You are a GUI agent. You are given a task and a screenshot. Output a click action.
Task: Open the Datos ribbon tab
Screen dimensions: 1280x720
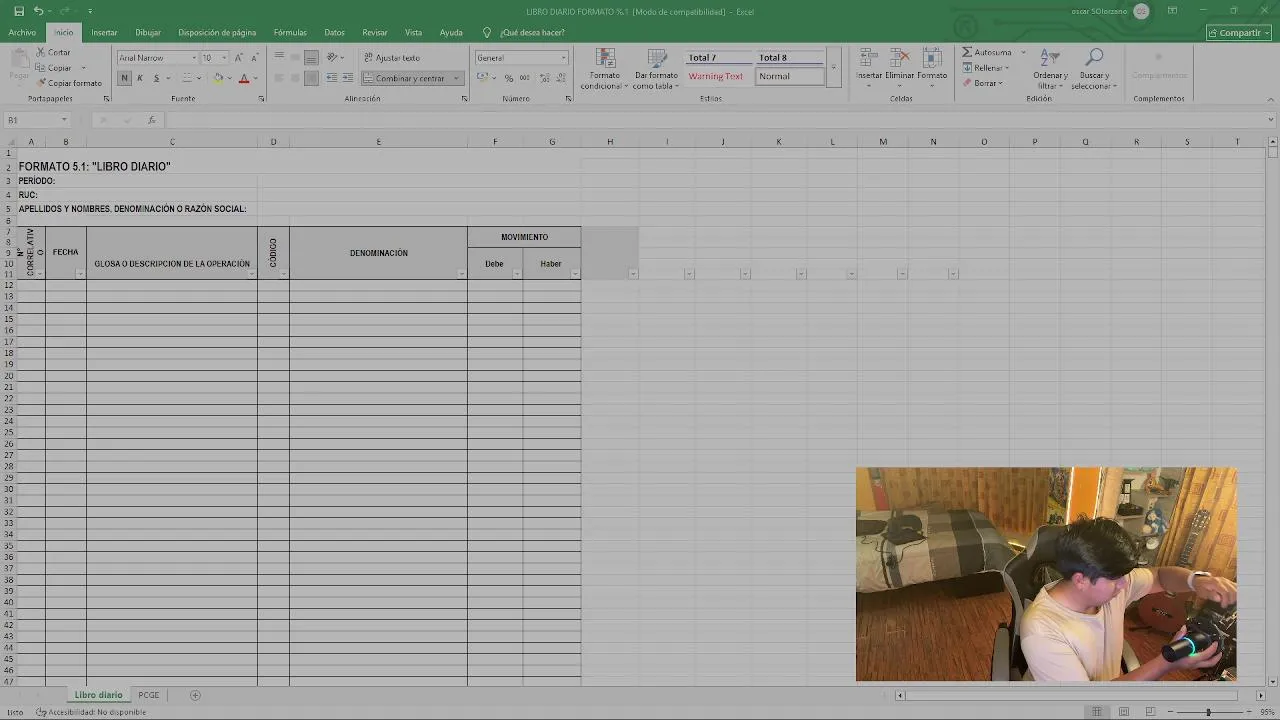[x=334, y=33]
